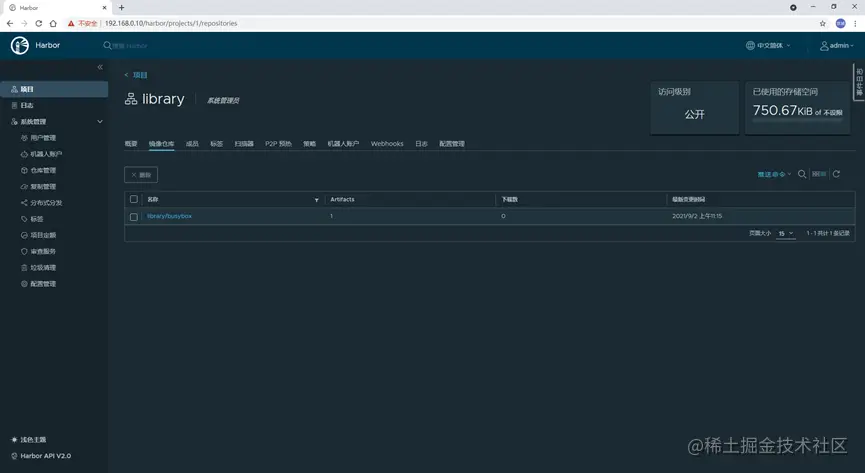Screen dimensions: 865x473
Task: Open 审查服务 interrogation services page
Action: pyautogui.click(x=43, y=251)
